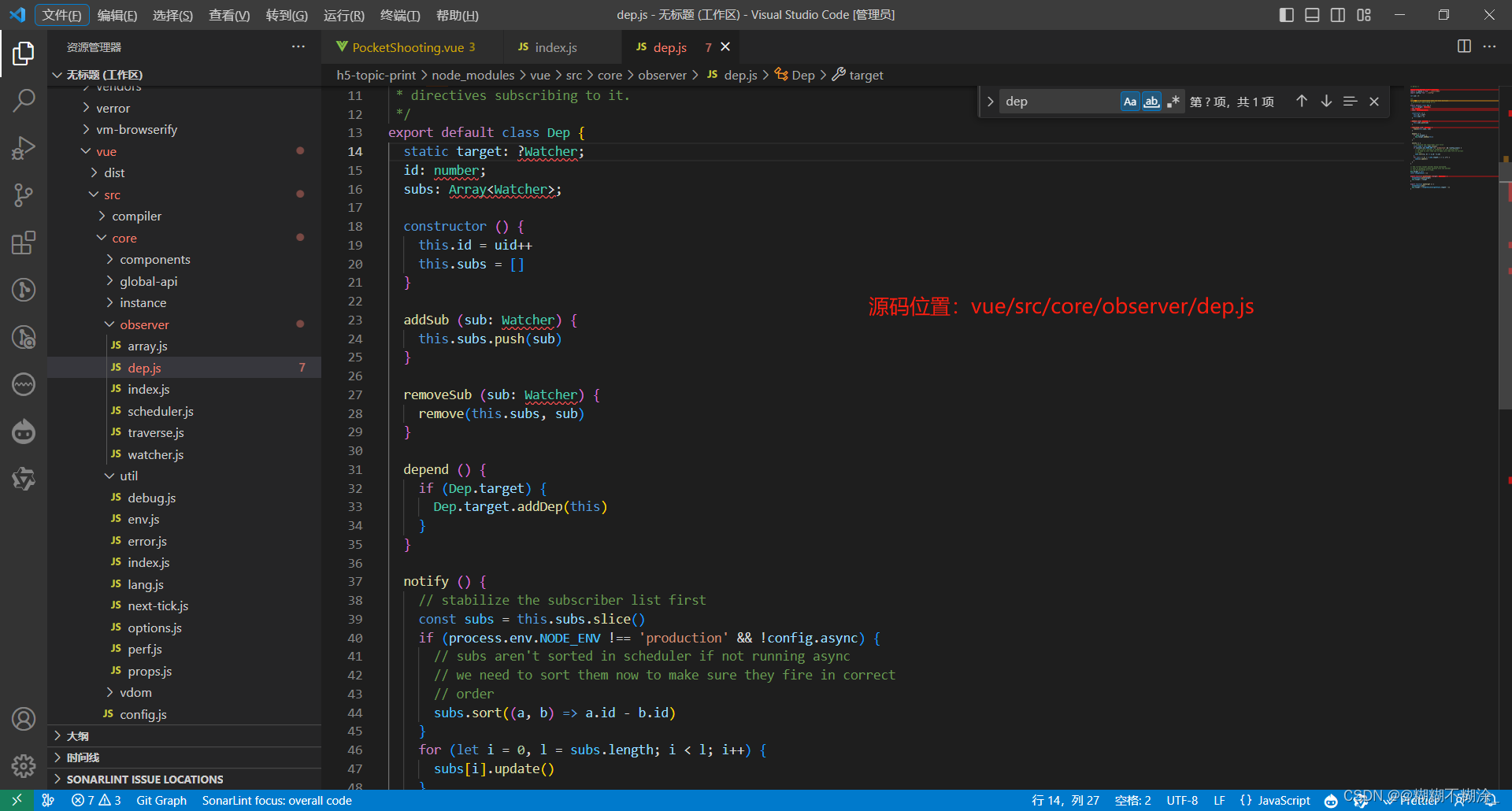This screenshot has width=1512, height=811.
Task: Collapse the util folder
Action: pyautogui.click(x=109, y=476)
